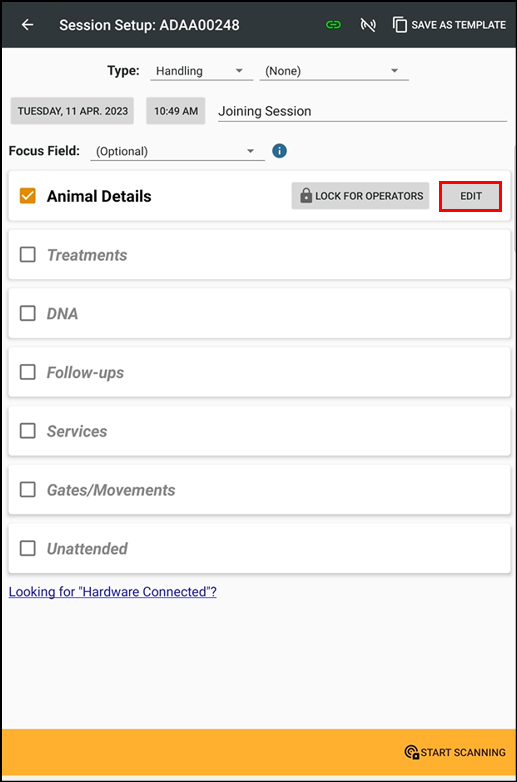This screenshot has width=517, height=782.
Task: Click the padlock icon on Lock For Operators
Action: tap(306, 196)
